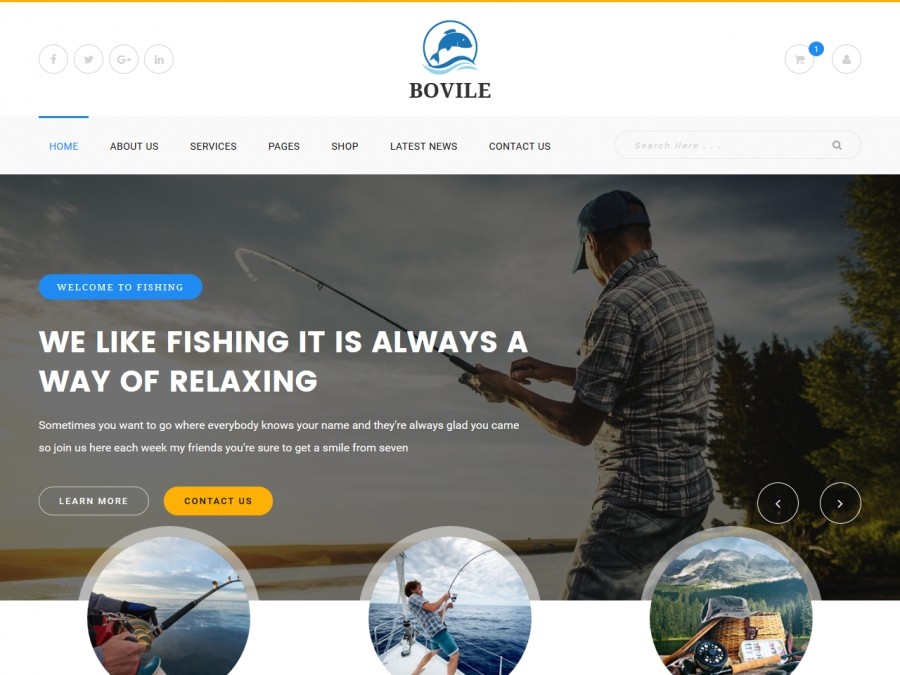Open the Shop menu

pyautogui.click(x=345, y=146)
